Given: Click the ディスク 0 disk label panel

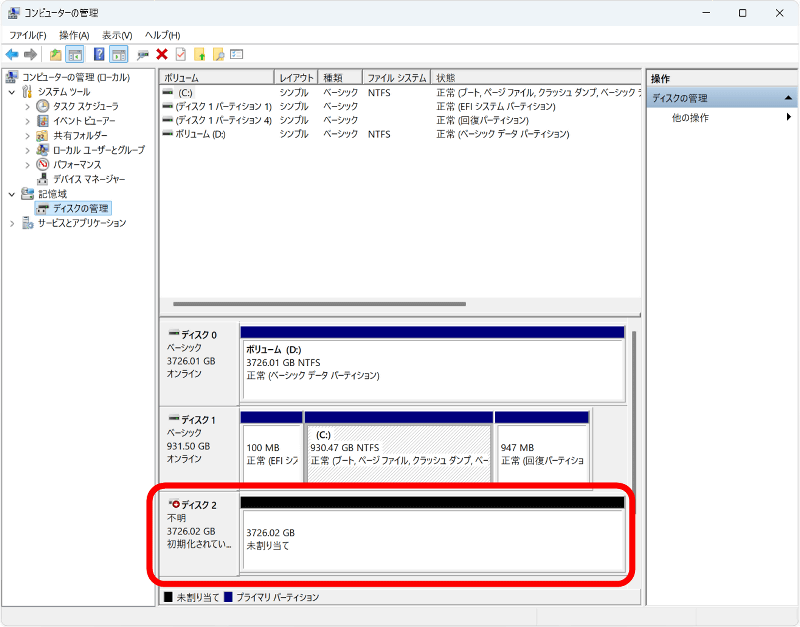Looking at the screenshot, I should (199, 363).
